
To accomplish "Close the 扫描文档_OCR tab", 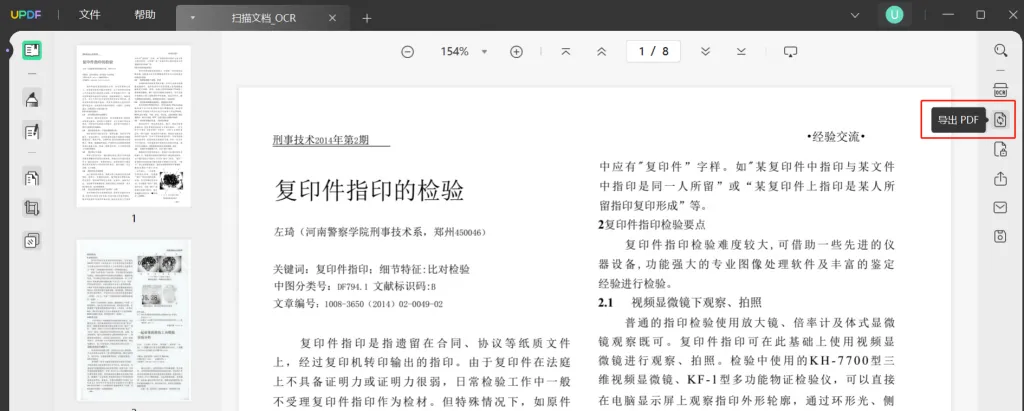I will click(x=332, y=18).
